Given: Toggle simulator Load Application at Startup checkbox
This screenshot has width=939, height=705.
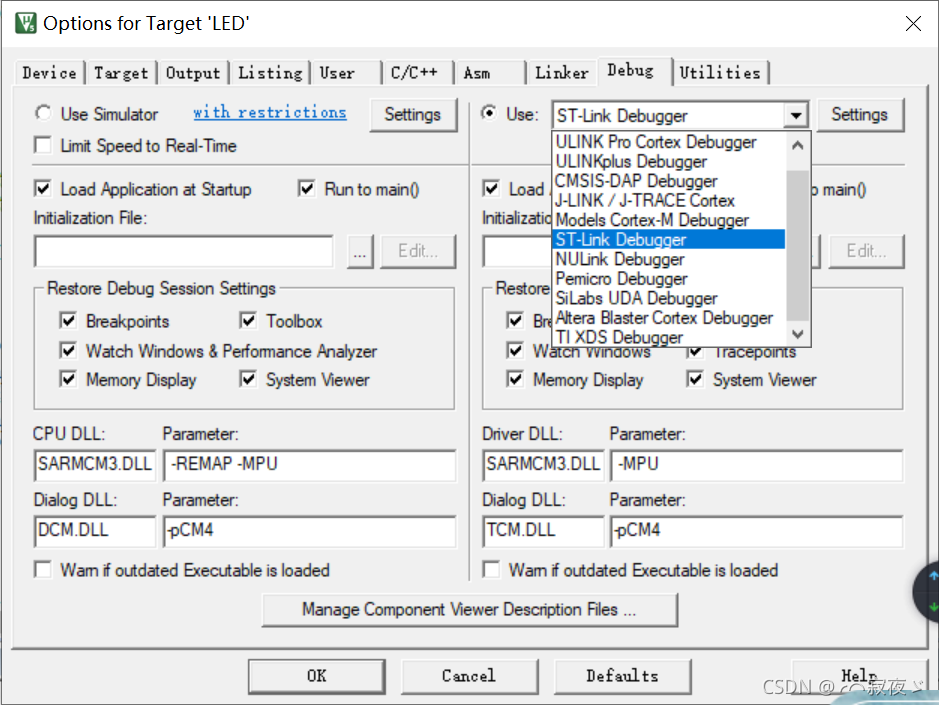Looking at the screenshot, I should (x=43, y=189).
